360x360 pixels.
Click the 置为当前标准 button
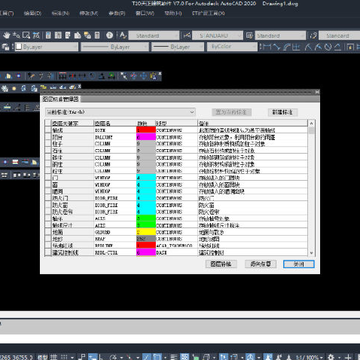[x=232, y=112]
